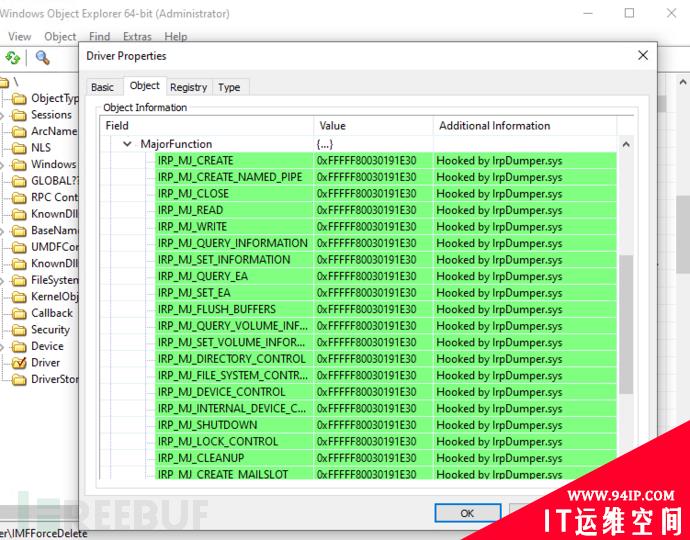Open the View menu

tap(20, 37)
